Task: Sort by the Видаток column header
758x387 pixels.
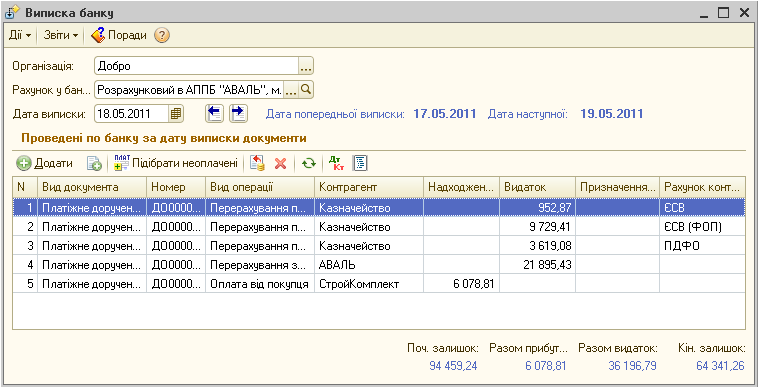Action: tap(538, 187)
